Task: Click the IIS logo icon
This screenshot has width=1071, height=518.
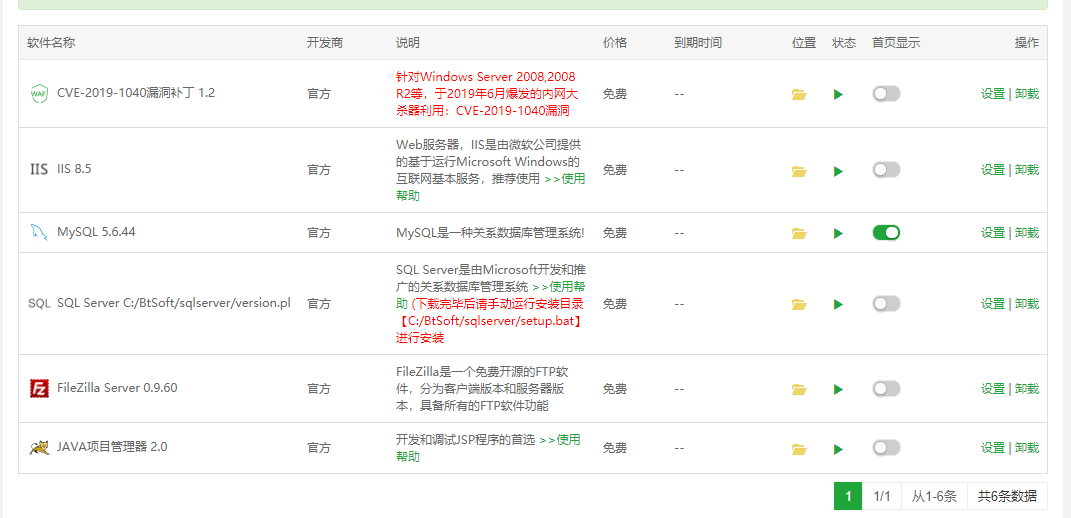Action: coord(39,169)
